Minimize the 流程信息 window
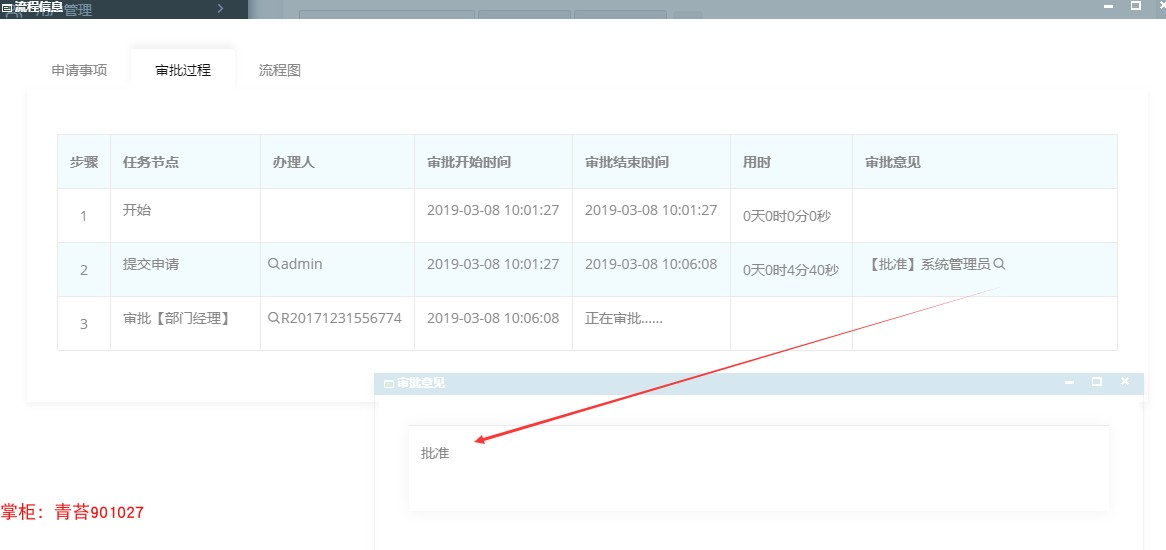The width and height of the screenshot is (1166, 550). coord(1109,6)
